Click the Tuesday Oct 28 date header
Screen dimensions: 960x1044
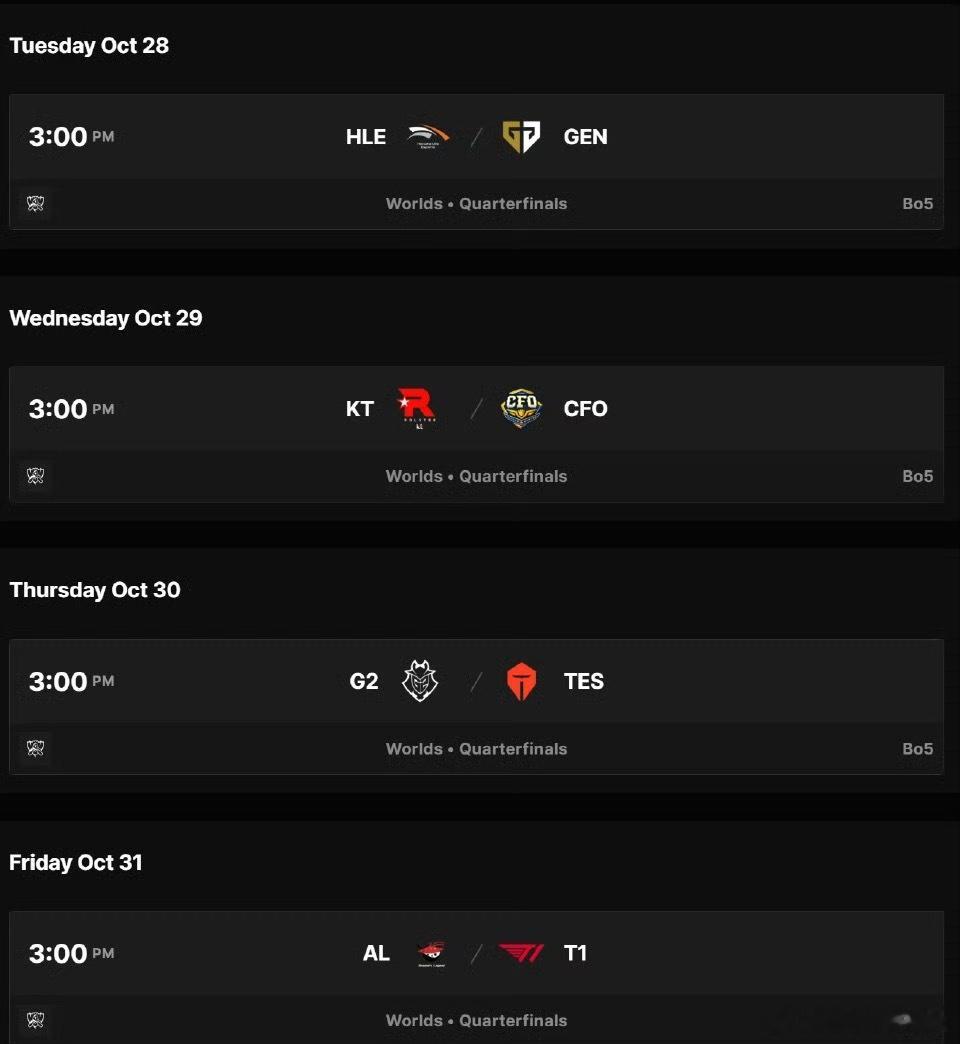[89, 45]
